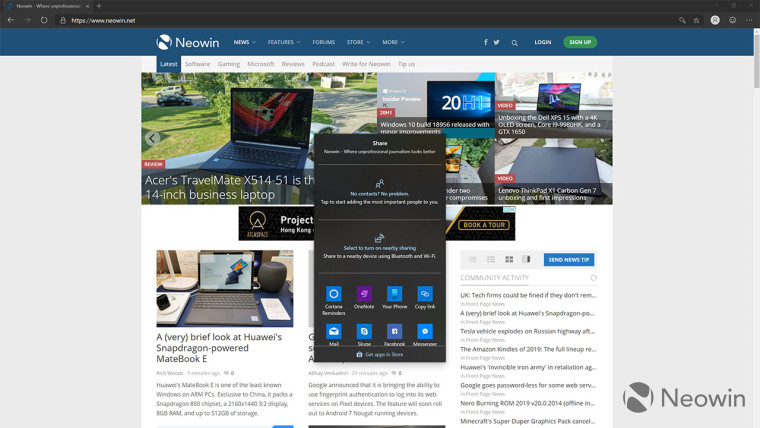Select the Latest tab

[169, 64]
